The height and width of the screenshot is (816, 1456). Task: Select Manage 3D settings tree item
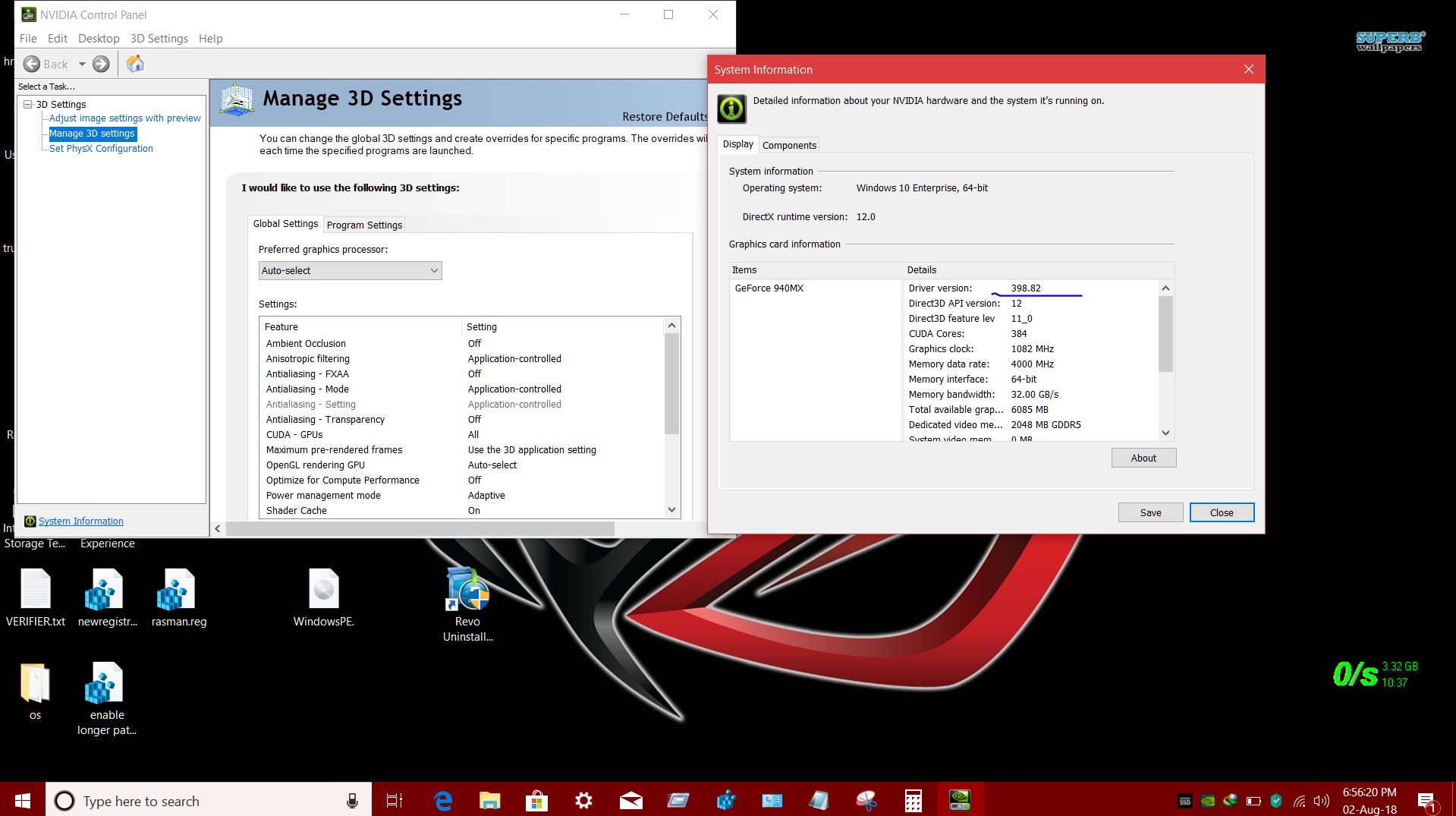[92, 134]
